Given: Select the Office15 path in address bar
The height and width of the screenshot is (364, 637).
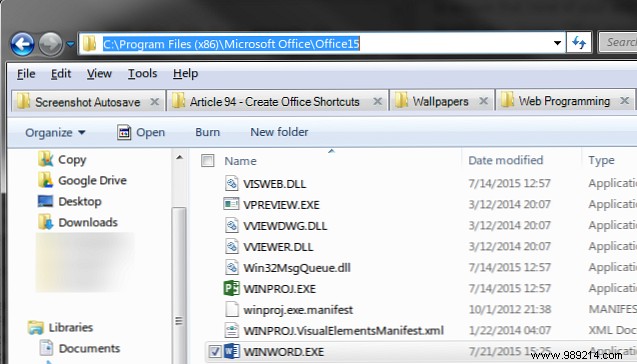Looking at the screenshot, I should [231, 43].
